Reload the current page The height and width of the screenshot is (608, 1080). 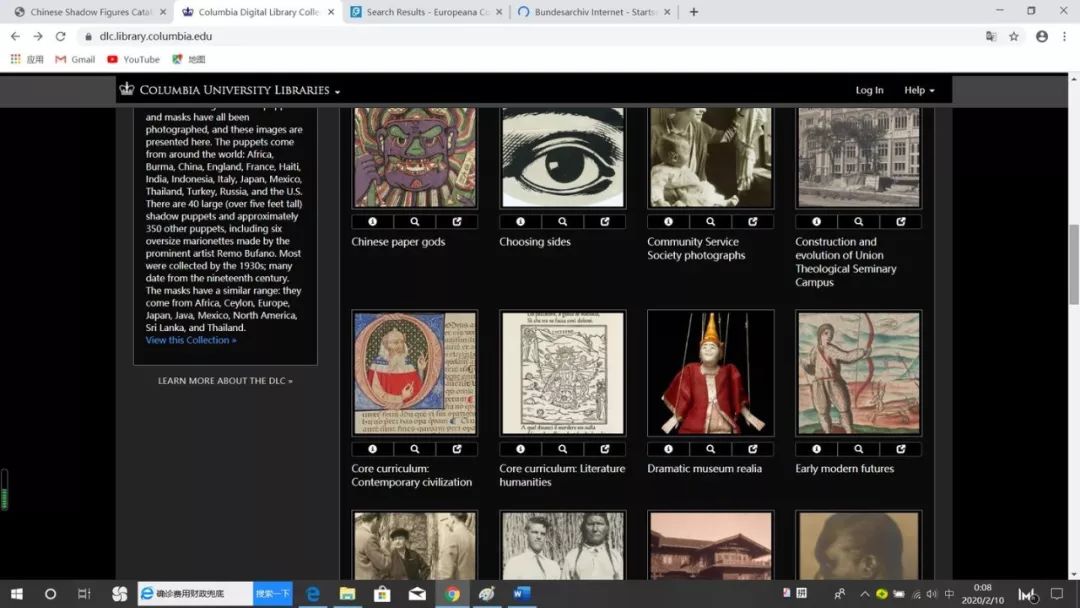[x=61, y=36]
